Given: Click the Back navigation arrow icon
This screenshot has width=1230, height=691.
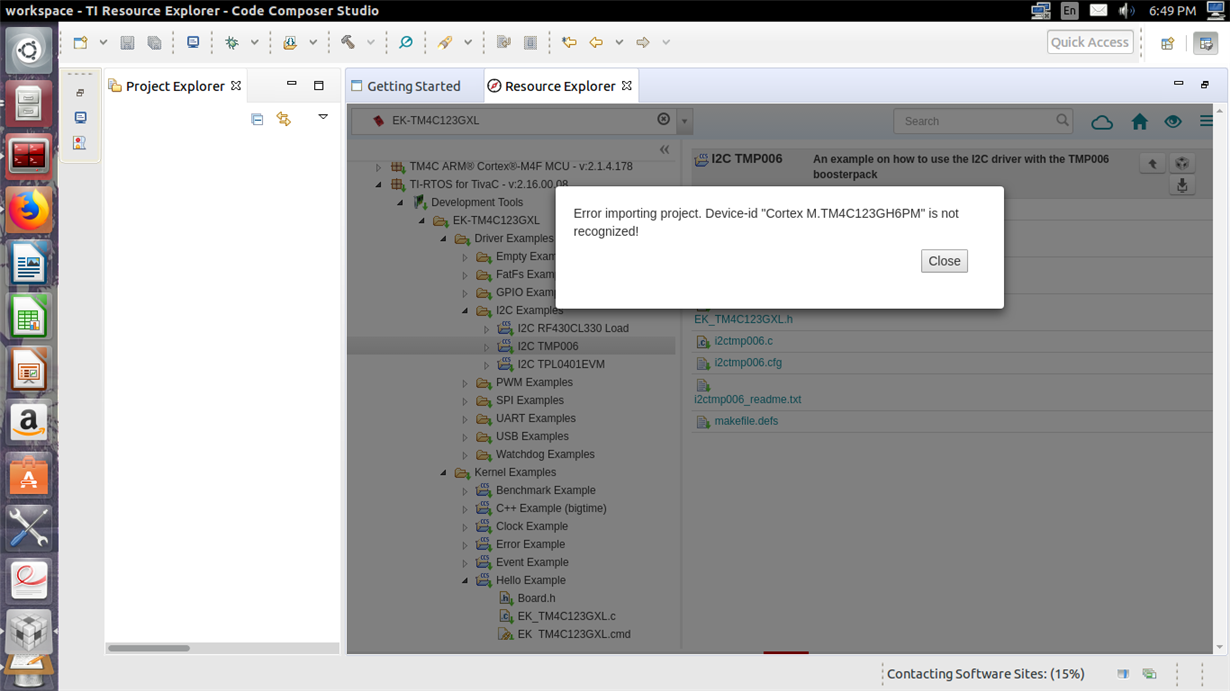Looking at the screenshot, I should pyautogui.click(x=596, y=43).
